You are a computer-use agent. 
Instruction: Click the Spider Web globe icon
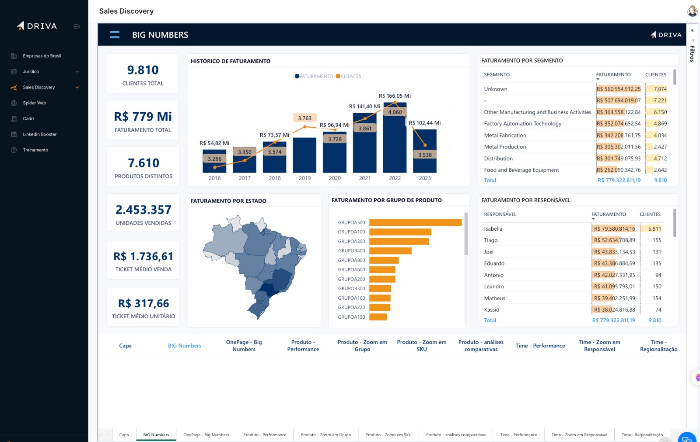tap(13, 102)
